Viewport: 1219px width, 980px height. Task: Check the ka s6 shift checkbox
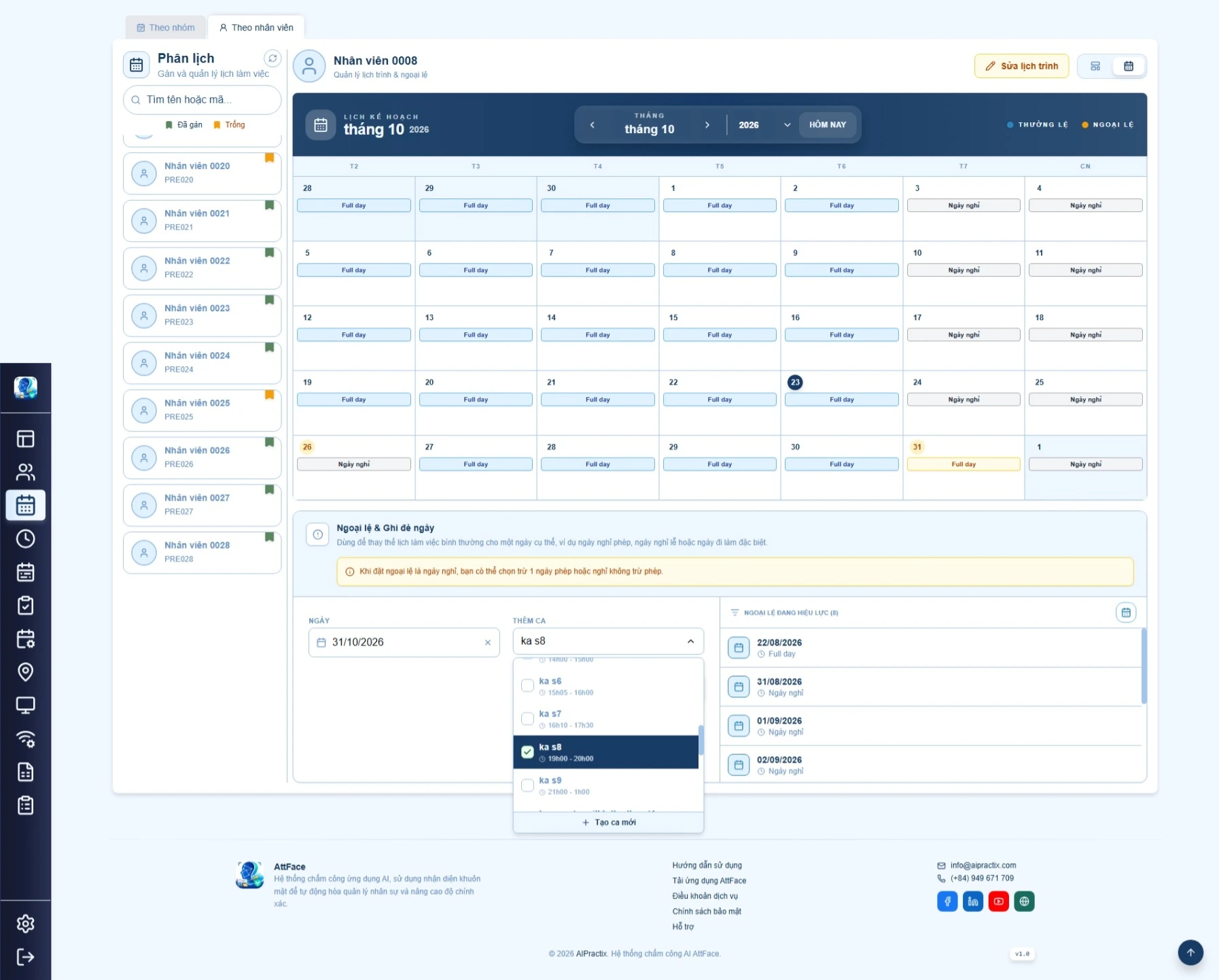[x=527, y=686]
